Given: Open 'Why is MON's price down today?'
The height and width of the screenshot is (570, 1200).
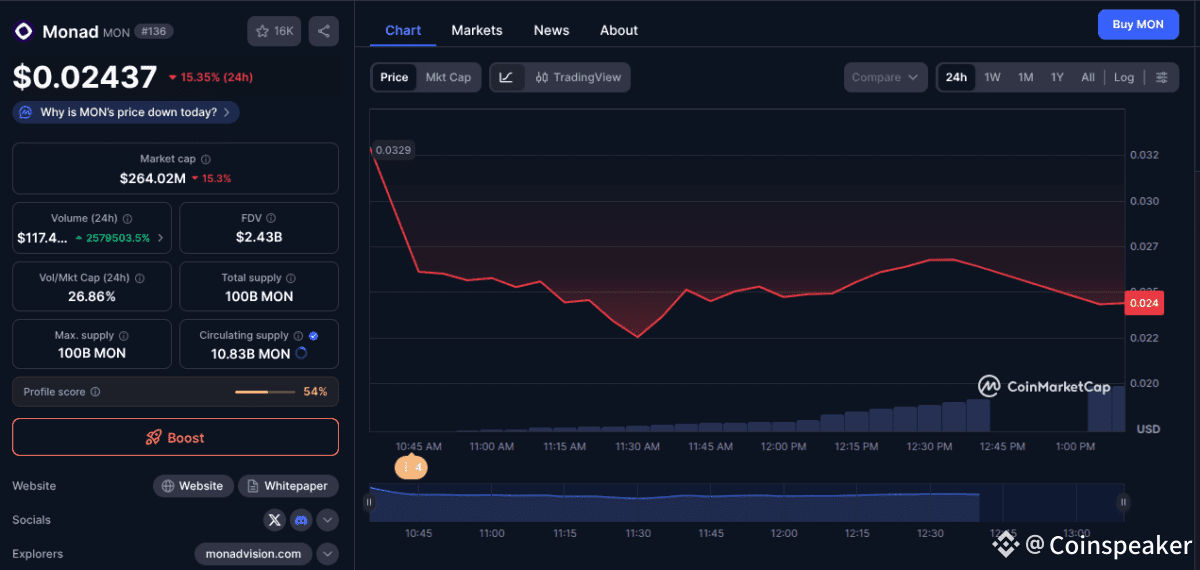Looking at the screenshot, I should coord(126,112).
